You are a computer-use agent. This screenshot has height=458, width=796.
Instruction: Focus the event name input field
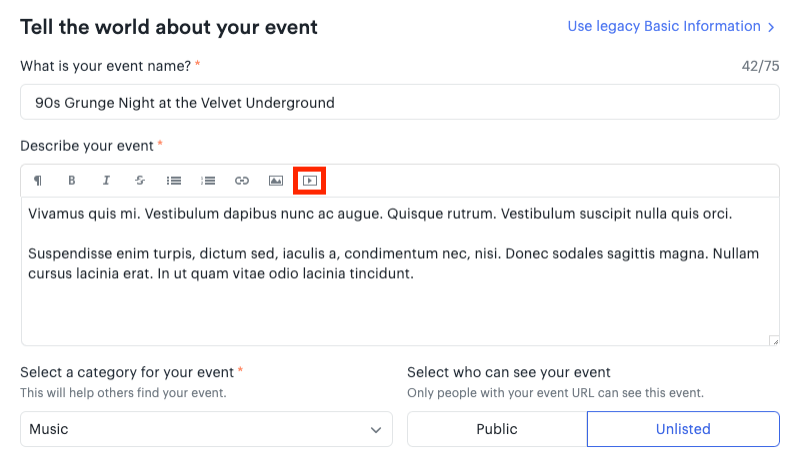400,102
